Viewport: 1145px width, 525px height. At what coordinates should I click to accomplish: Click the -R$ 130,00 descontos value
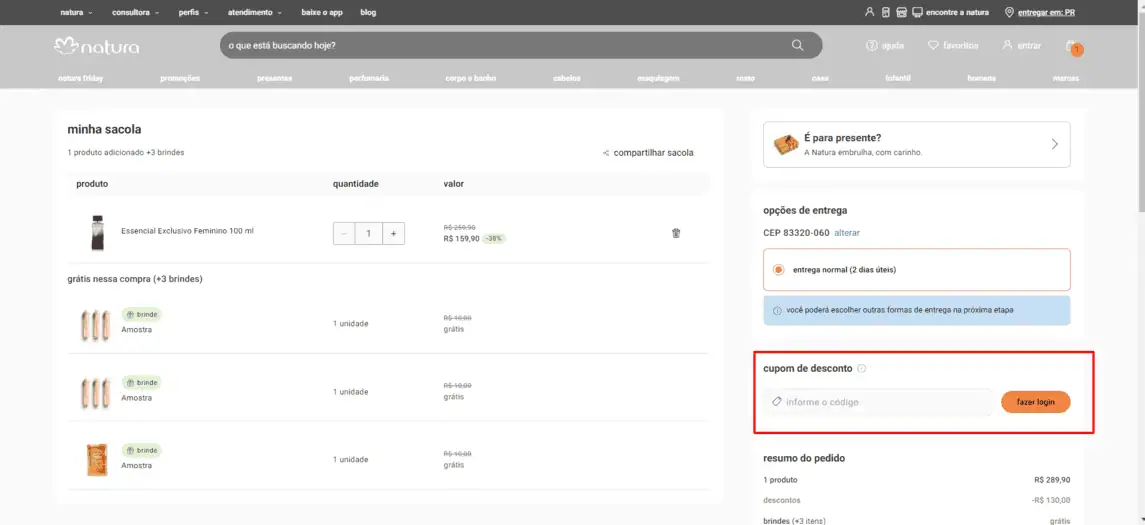1051,500
